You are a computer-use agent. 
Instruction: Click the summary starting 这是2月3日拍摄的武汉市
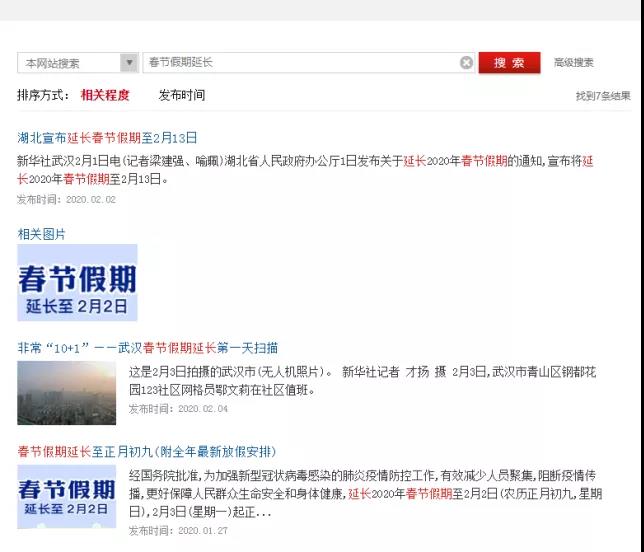point(362,381)
